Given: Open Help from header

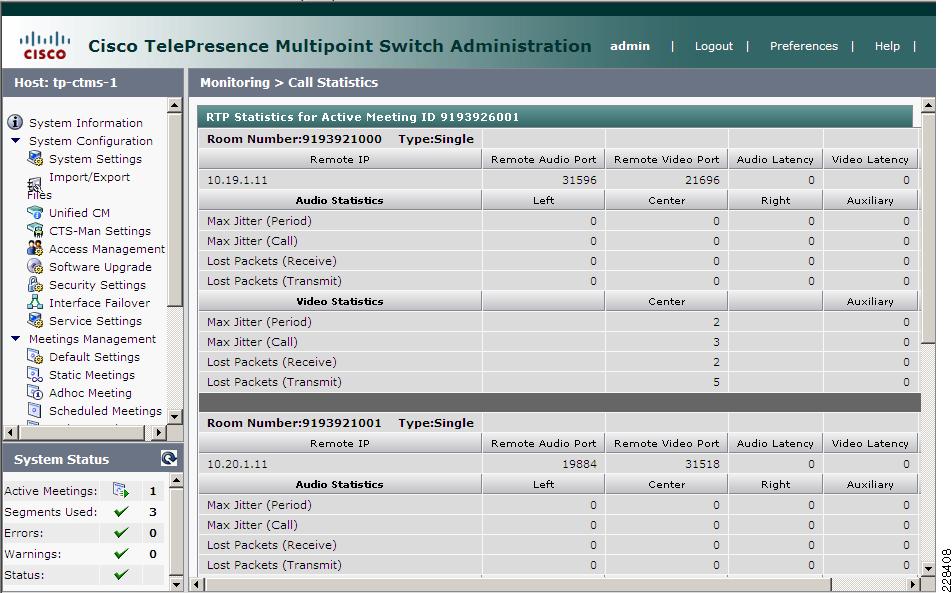Looking at the screenshot, I should (887, 46).
